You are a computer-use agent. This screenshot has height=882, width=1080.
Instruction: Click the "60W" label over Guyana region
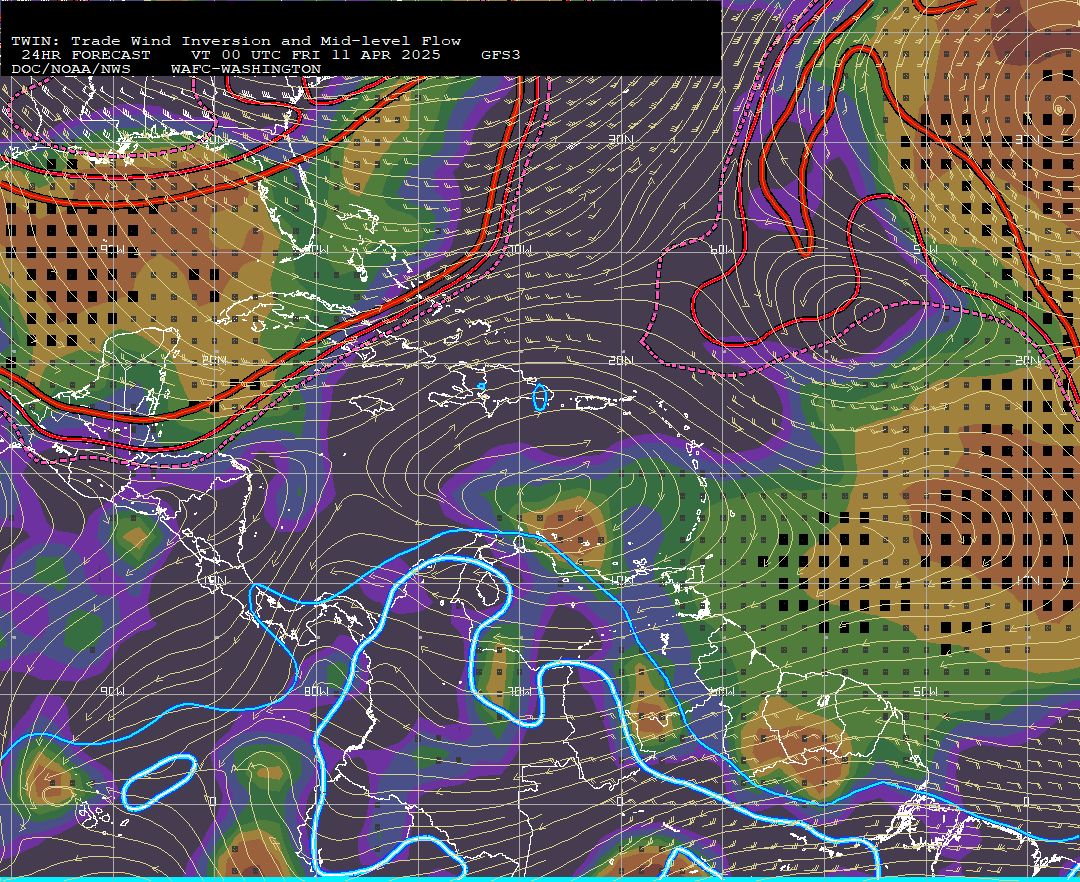point(721,691)
